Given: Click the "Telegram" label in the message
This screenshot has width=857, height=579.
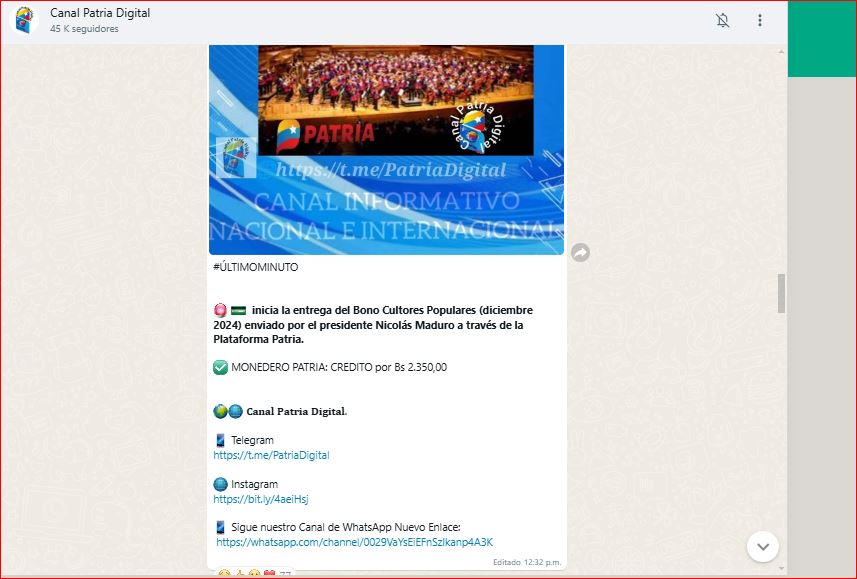Looking at the screenshot, I should click(x=253, y=440).
